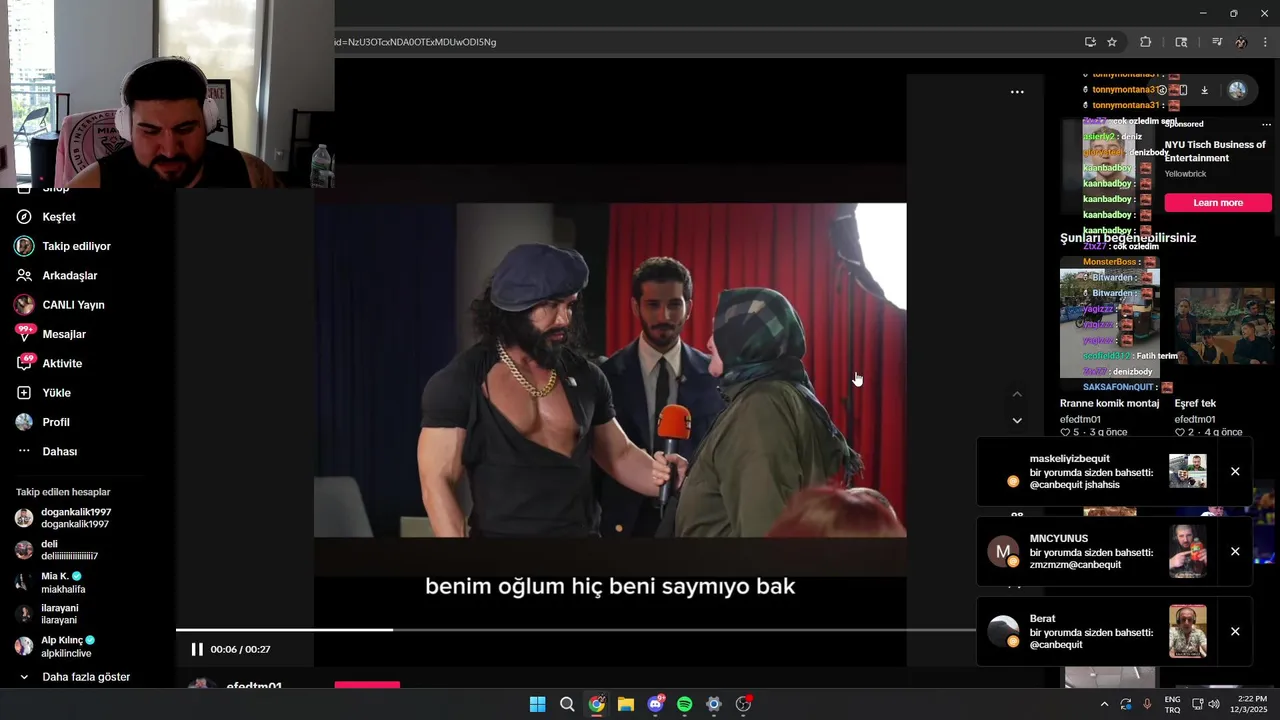Open the three-dot video options menu

point(1017,92)
